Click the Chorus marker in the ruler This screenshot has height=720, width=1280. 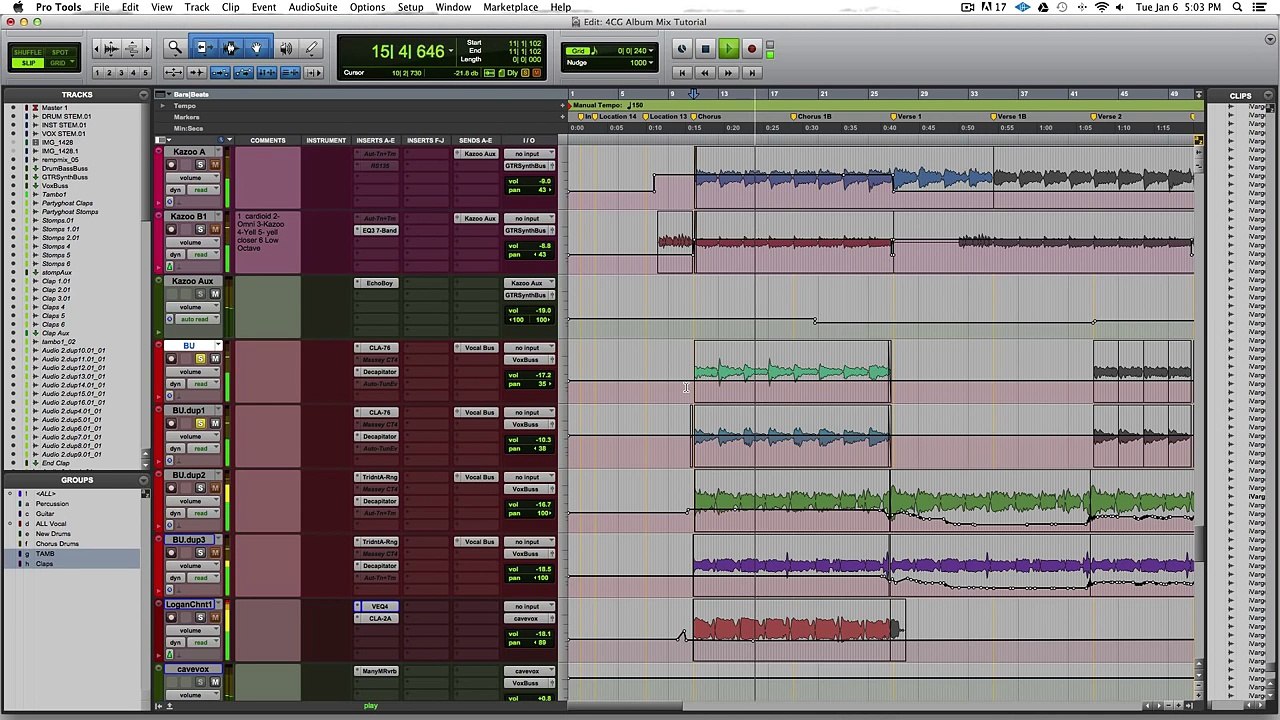tap(709, 117)
